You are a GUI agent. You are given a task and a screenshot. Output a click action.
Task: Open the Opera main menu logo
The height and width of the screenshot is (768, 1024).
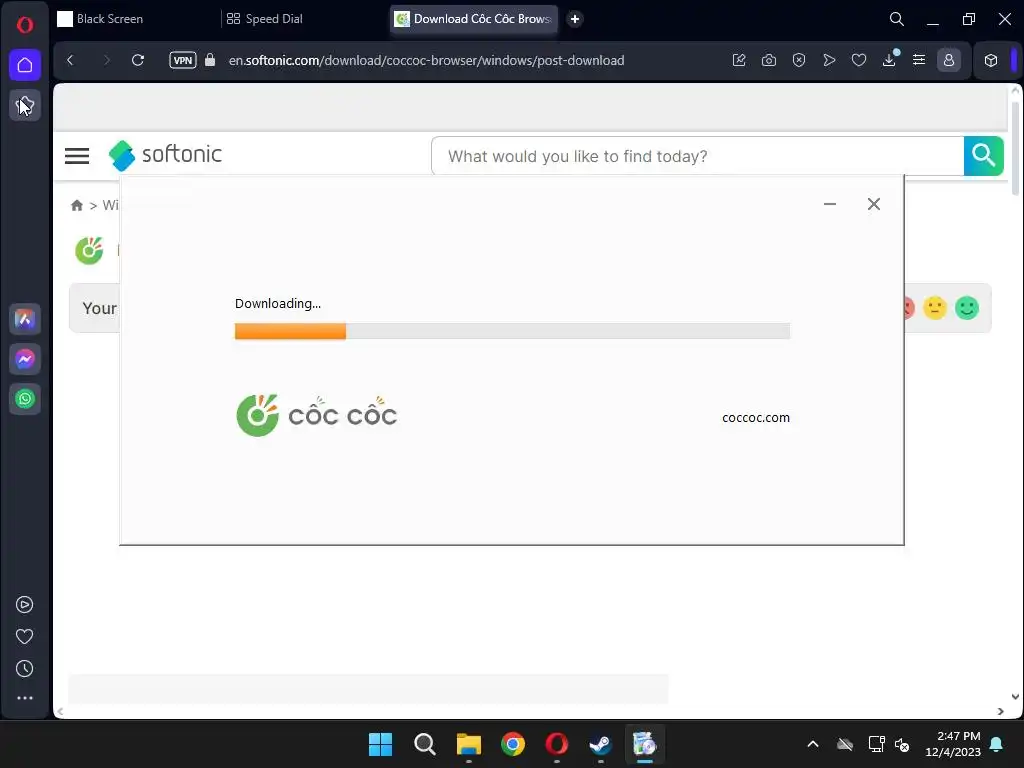click(x=25, y=25)
